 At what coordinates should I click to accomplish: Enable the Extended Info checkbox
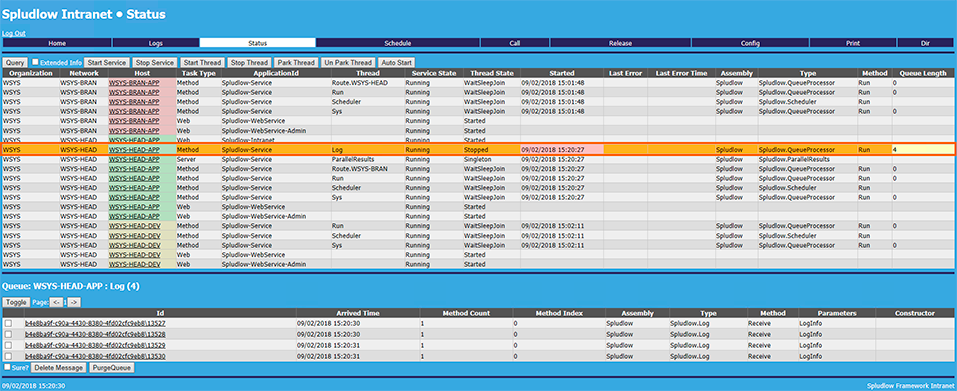[35, 62]
